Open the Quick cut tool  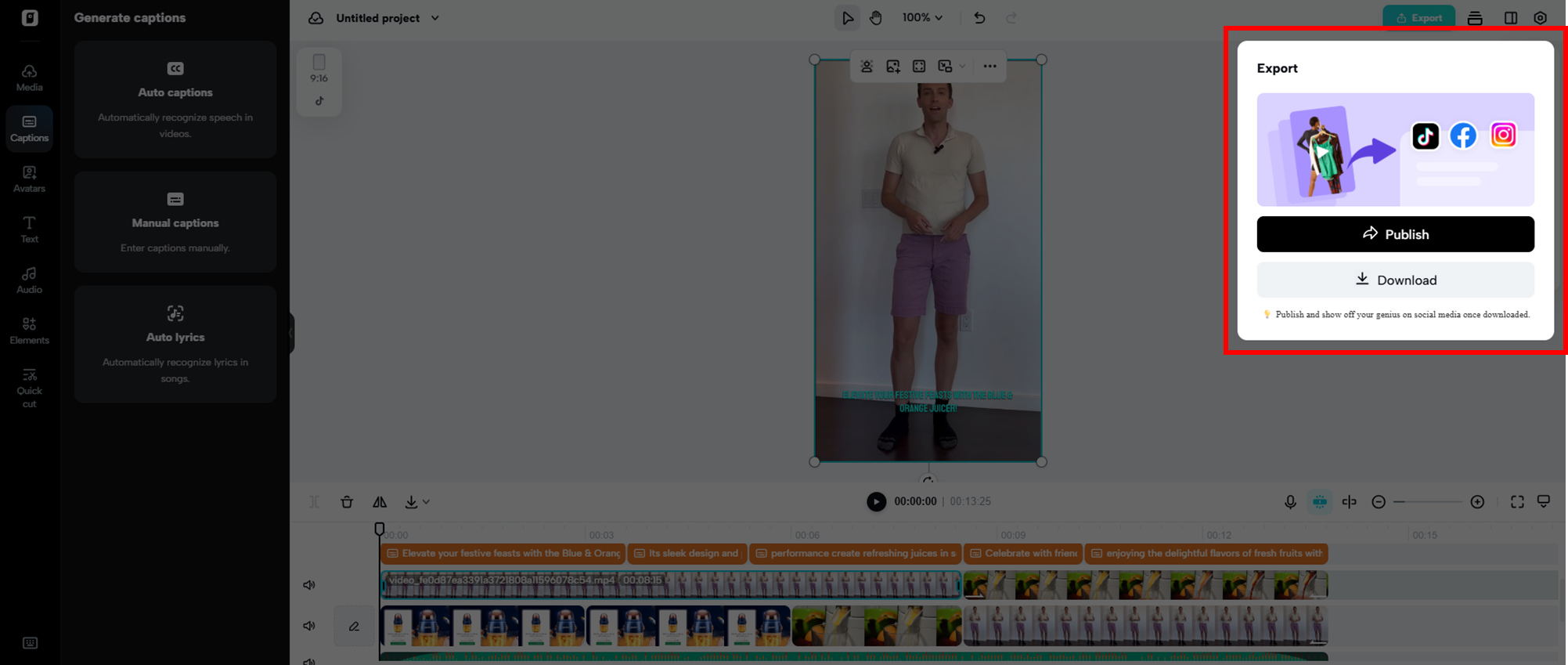tap(29, 388)
